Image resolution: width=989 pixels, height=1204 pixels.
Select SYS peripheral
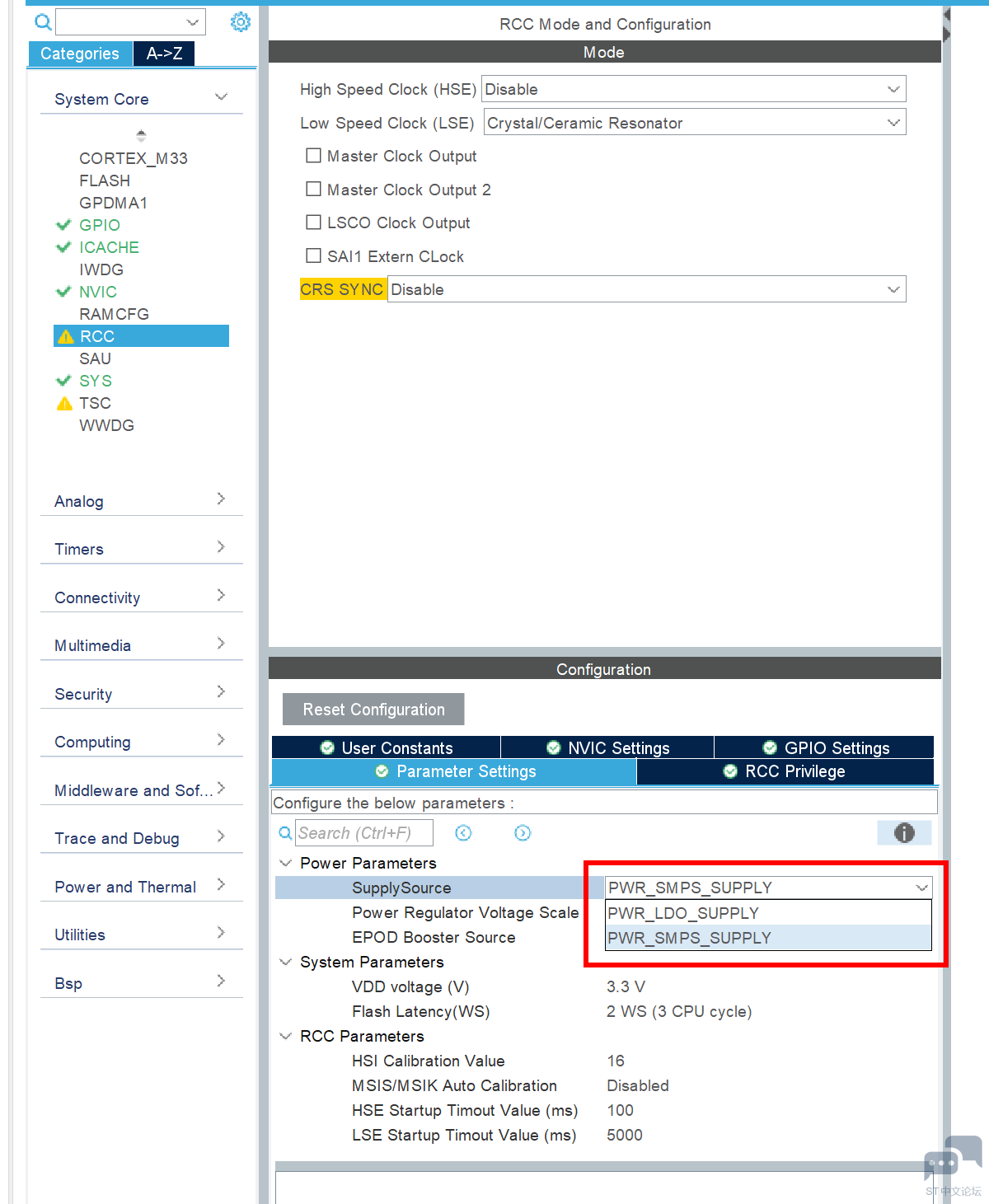tap(96, 381)
